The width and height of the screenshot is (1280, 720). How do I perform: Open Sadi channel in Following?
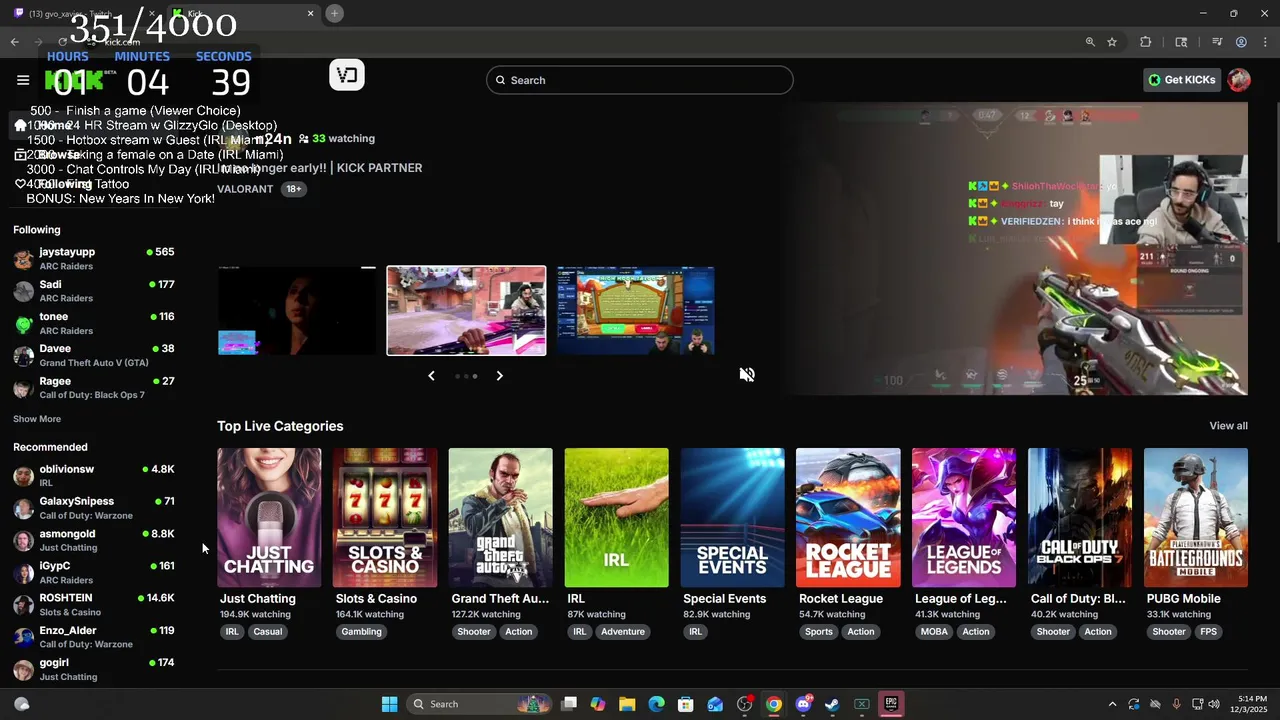tap(94, 290)
